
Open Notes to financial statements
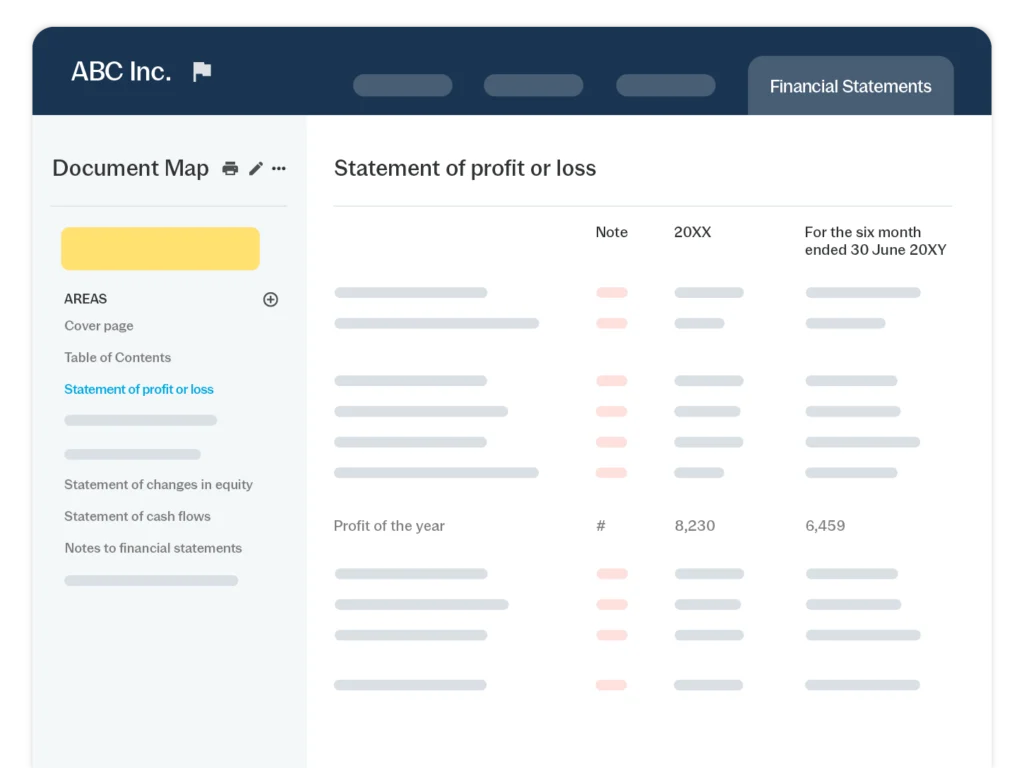(153, 549)
